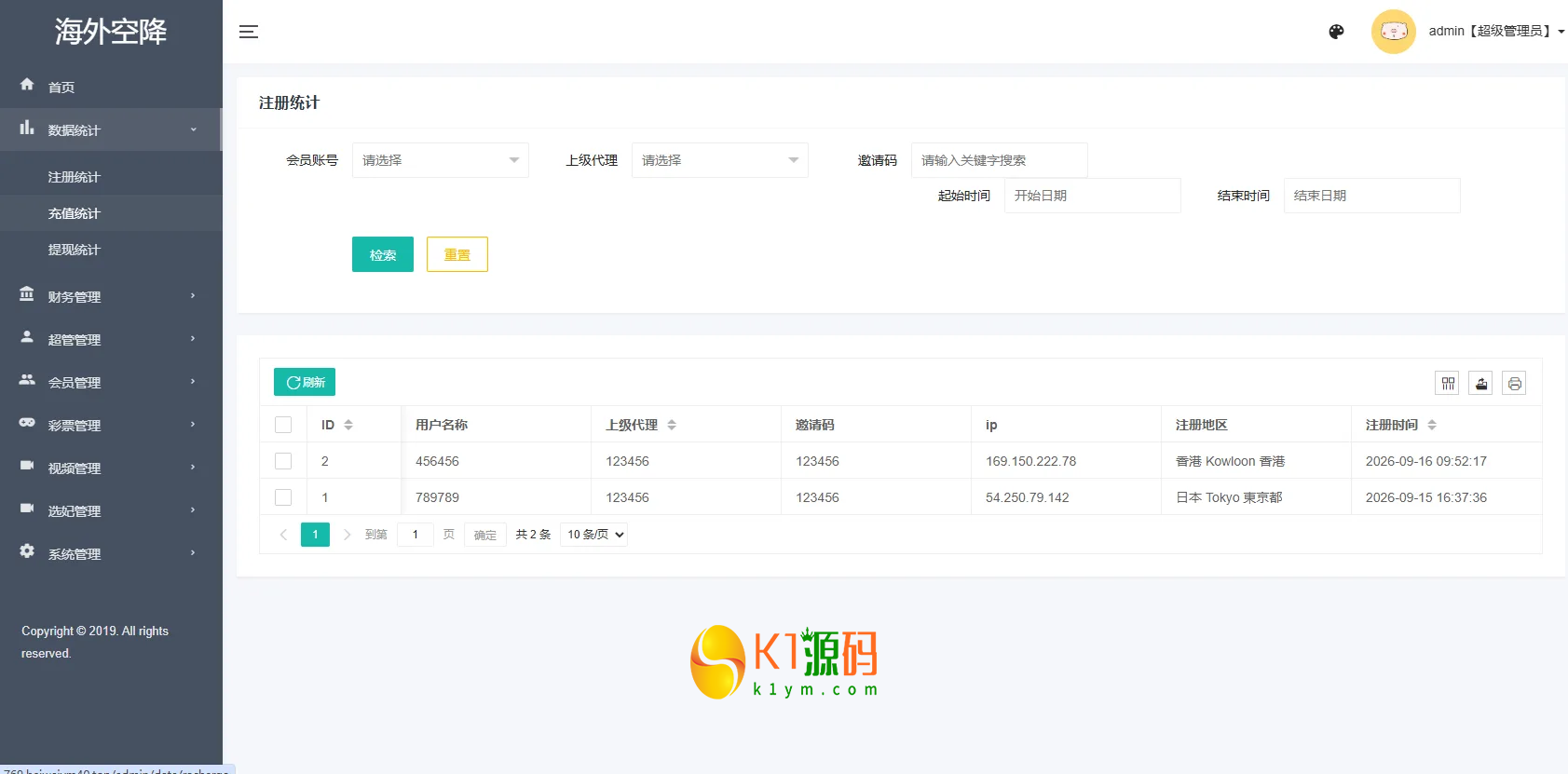Image resolution: width=1568 pixels, height=774 pixels.
Task: Sort by 上级代理 column arrows
Action: click(672, 425)
